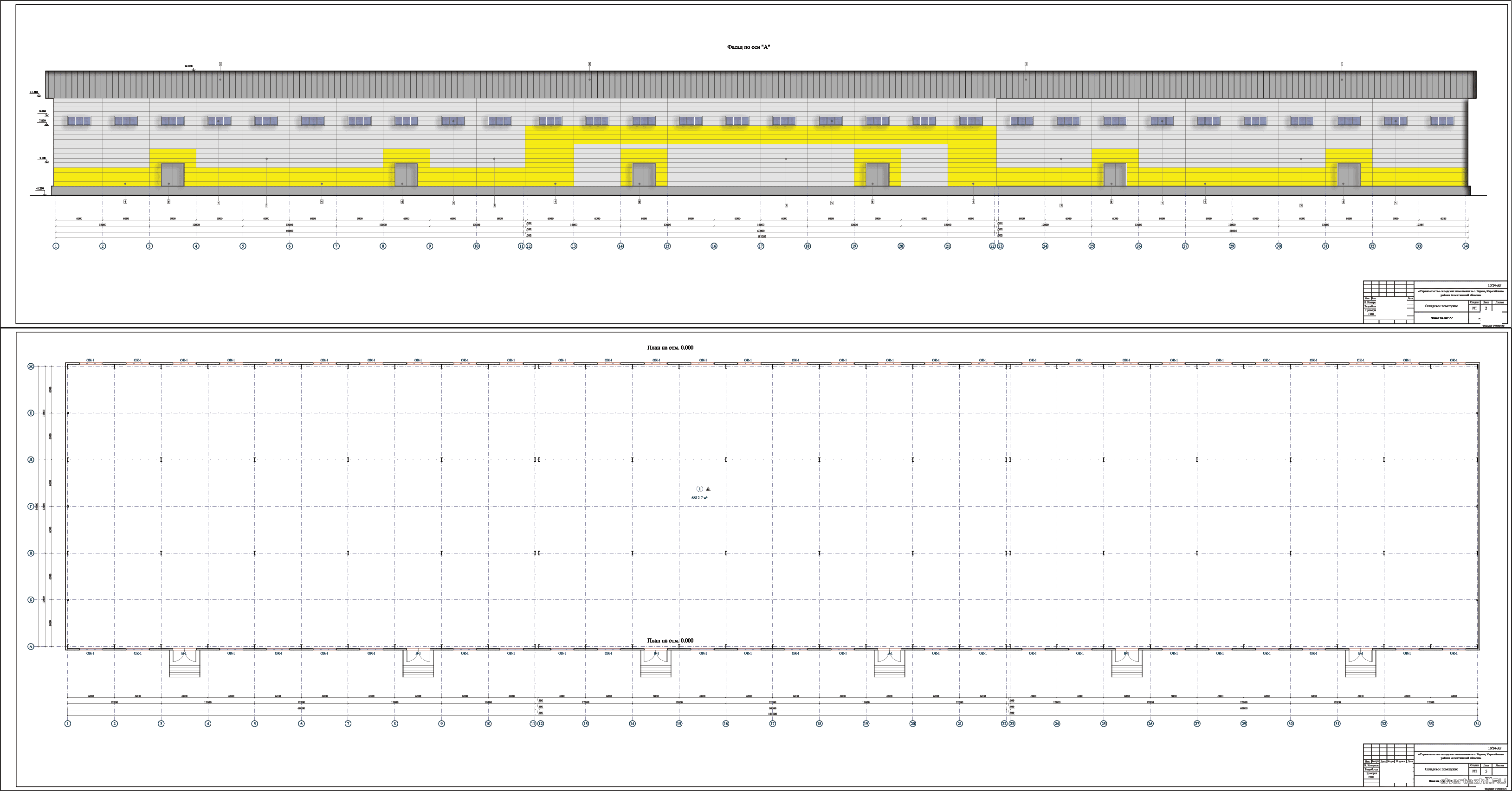Image resolution: width=1512 pixels, height=791 pixels.
Task: Click the 6612.7 м² area label
Action: (699, 498)
